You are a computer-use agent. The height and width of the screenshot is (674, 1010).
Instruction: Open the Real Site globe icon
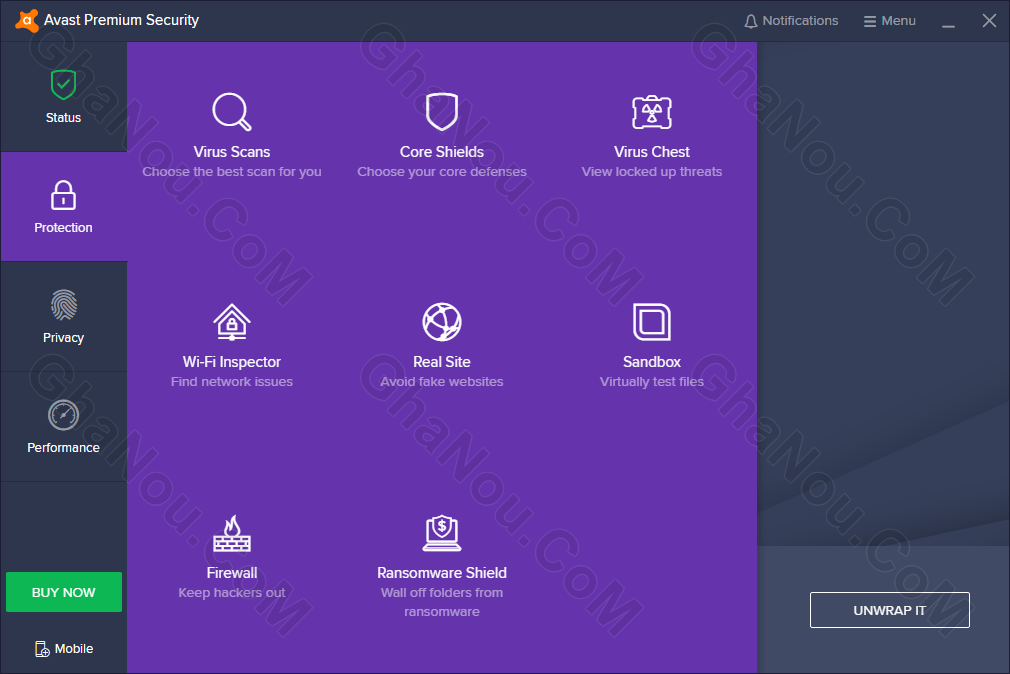pyautogui.click(x=442, y=322)
